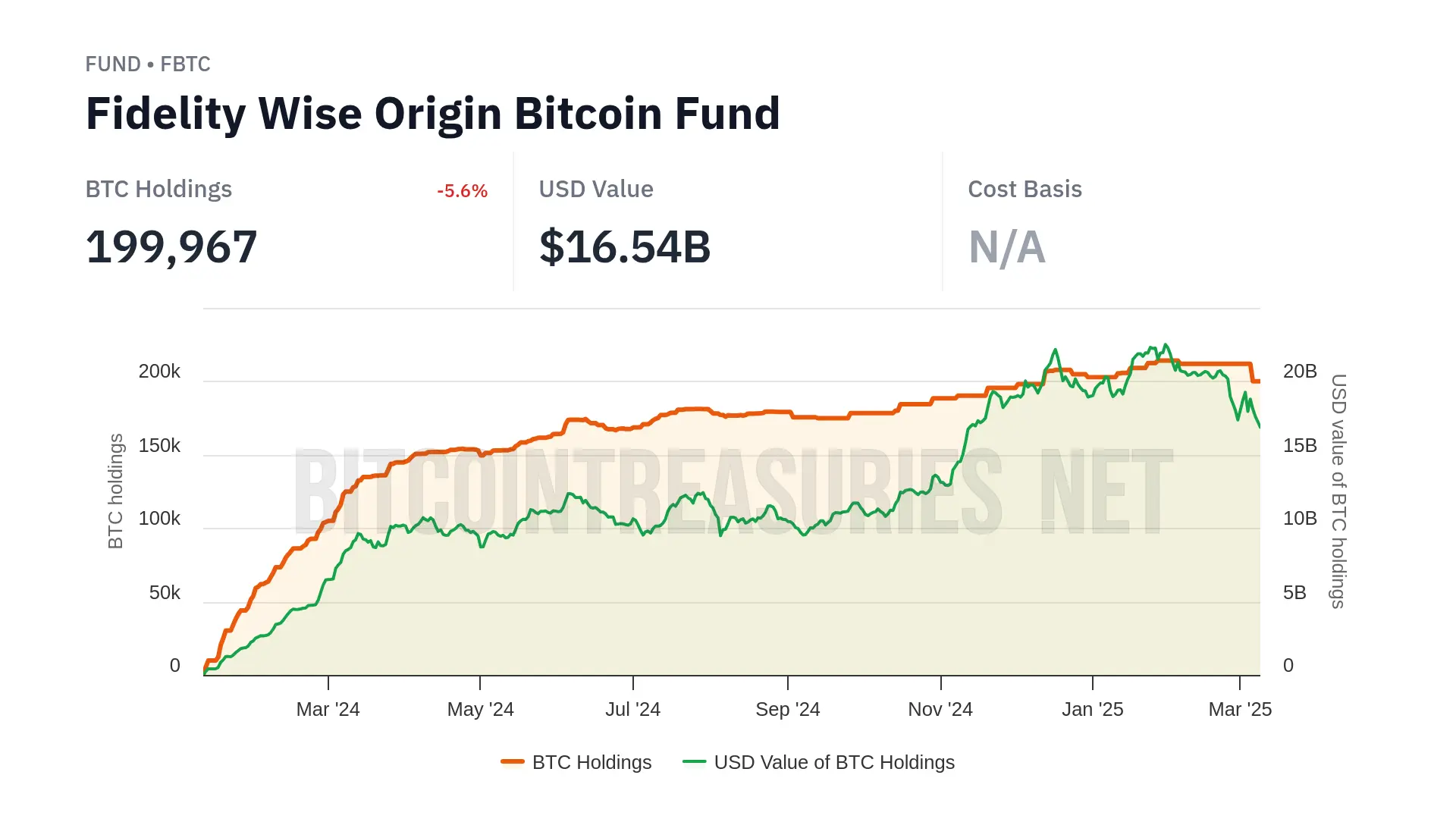Viewport: 1456px width, 819px height.
Task: Click the $16.54B USD value figure
Action: pos(625,247)
